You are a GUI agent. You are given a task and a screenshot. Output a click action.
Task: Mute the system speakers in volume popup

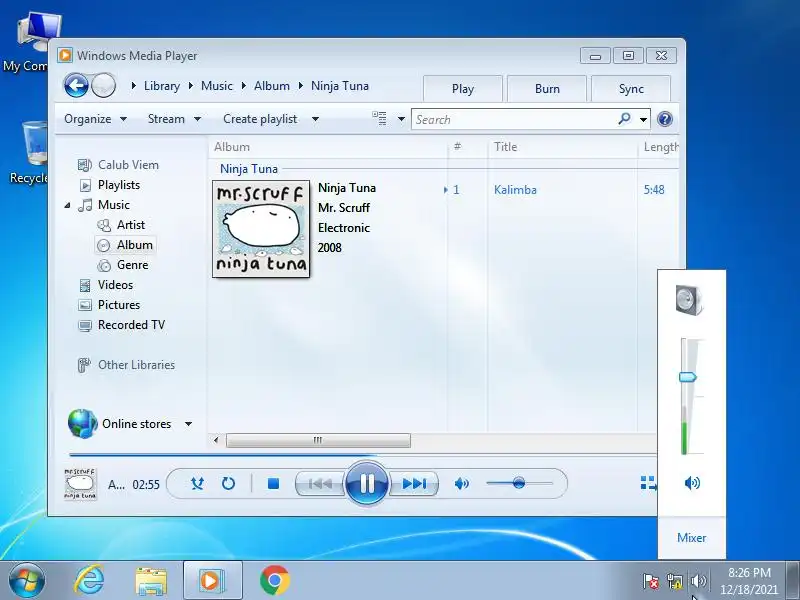[692, 483]
